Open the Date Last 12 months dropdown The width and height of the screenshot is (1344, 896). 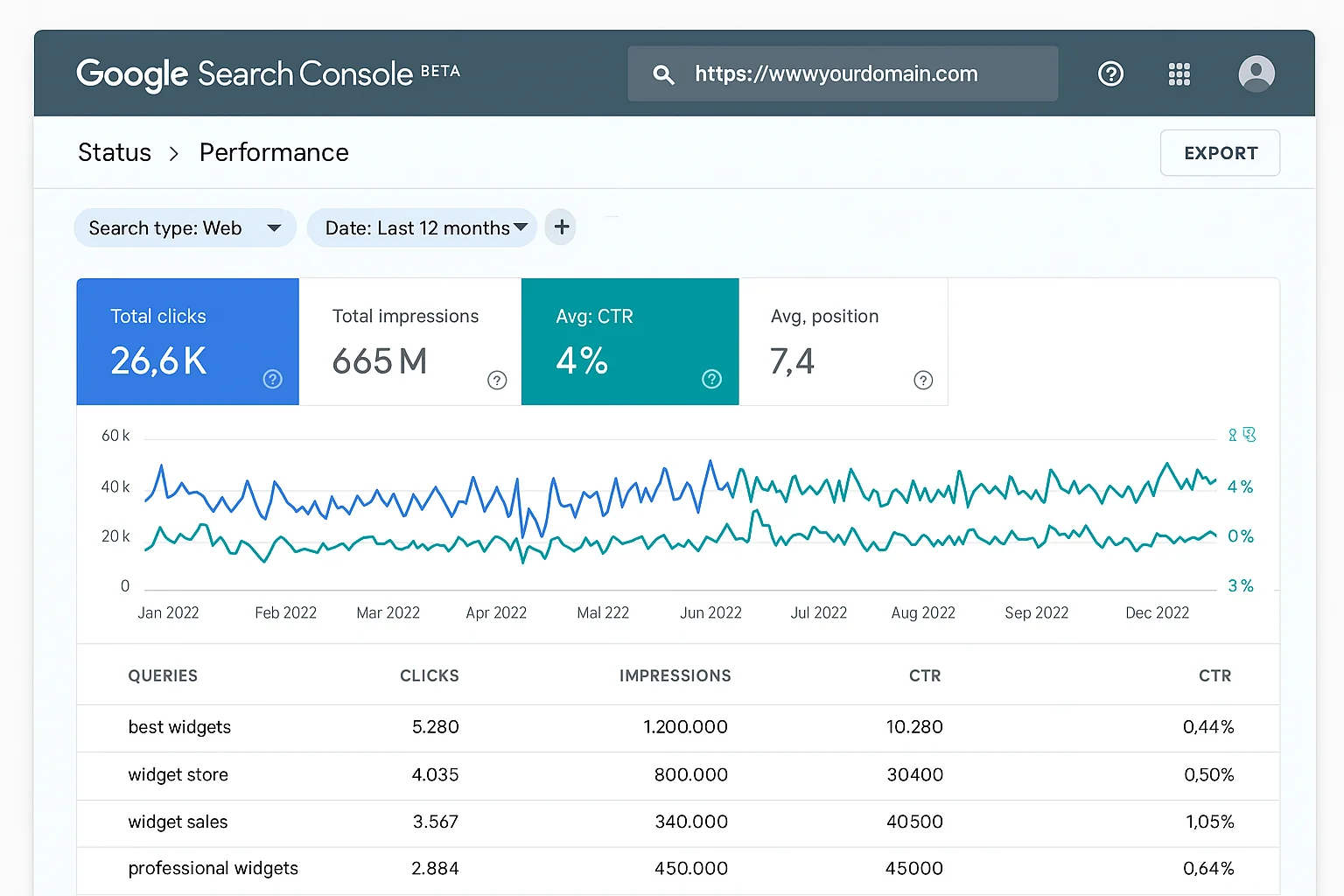pyautogui.click(x=422, y=227)
